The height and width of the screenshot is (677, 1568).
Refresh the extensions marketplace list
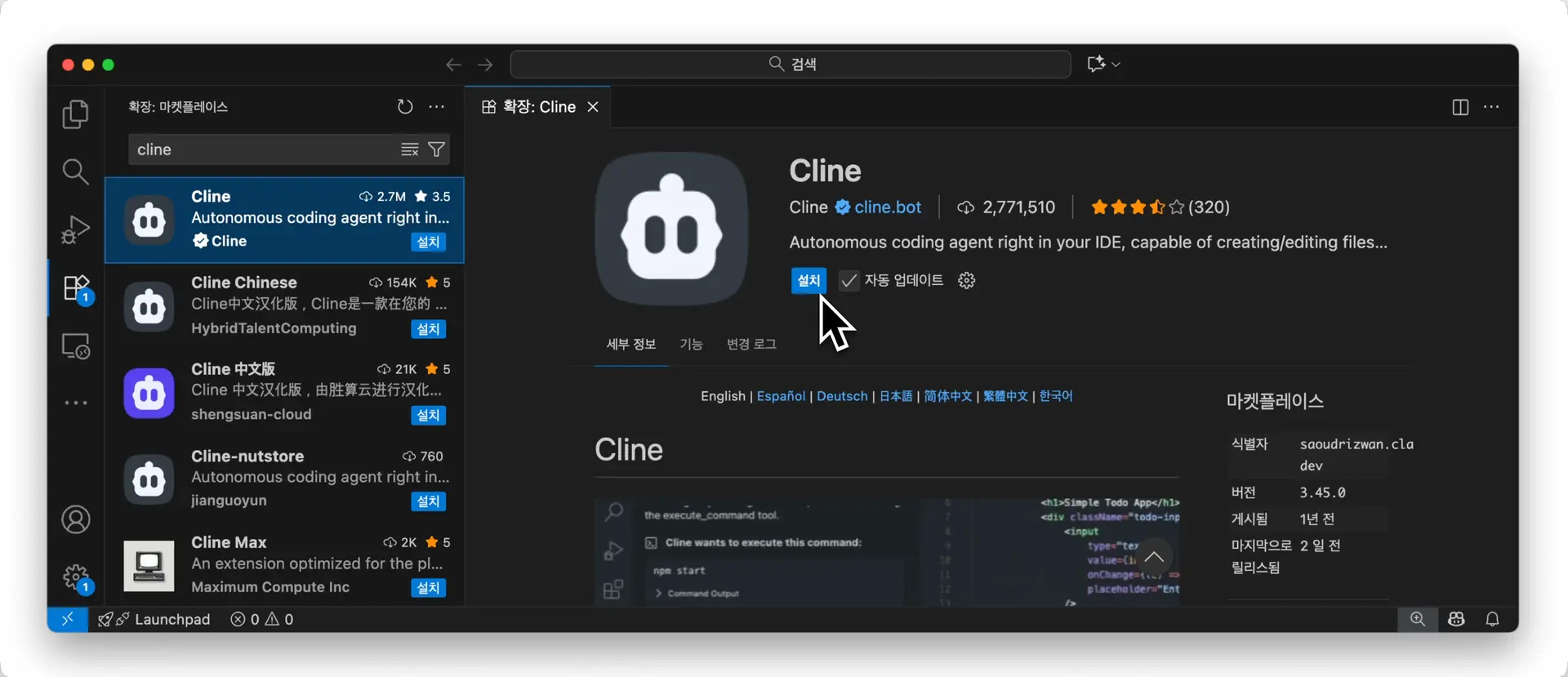[x=405, y=107]
